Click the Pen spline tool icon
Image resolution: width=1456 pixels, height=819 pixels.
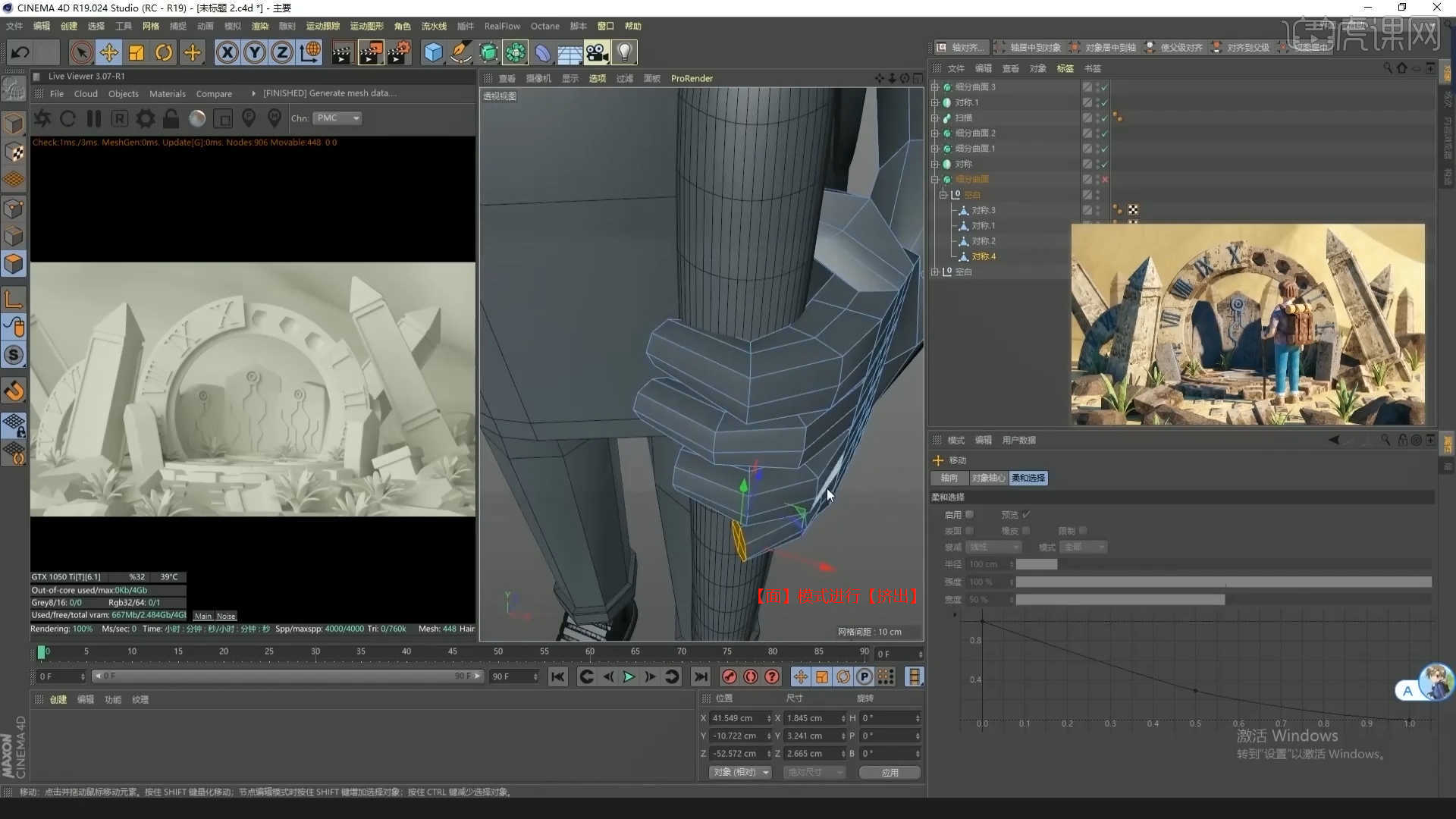coord(460,52)
